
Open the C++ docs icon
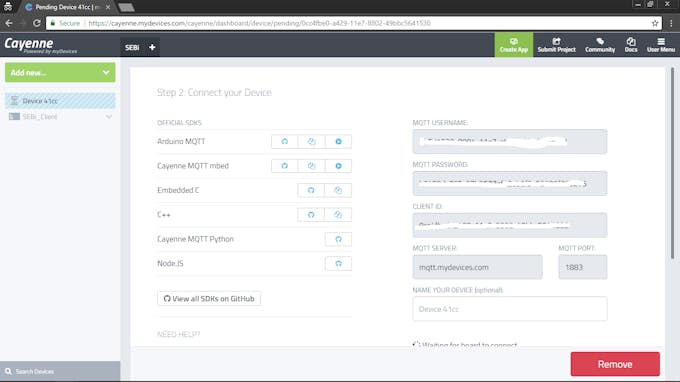[338, 215]
